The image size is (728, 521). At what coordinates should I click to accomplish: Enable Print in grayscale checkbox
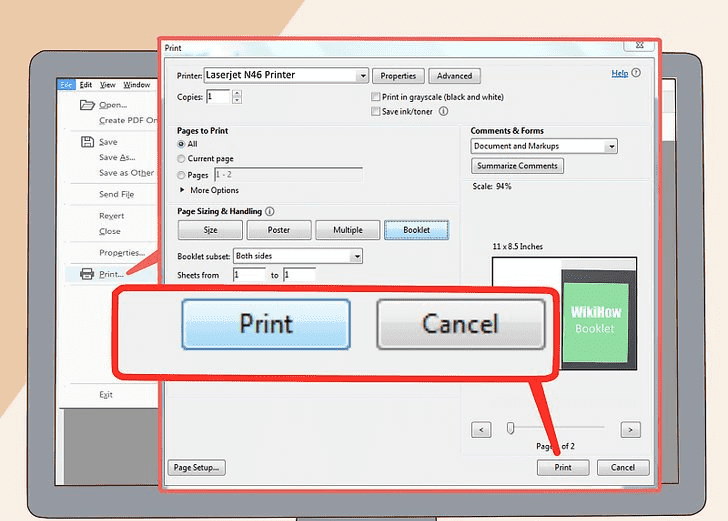coord(375,97)
